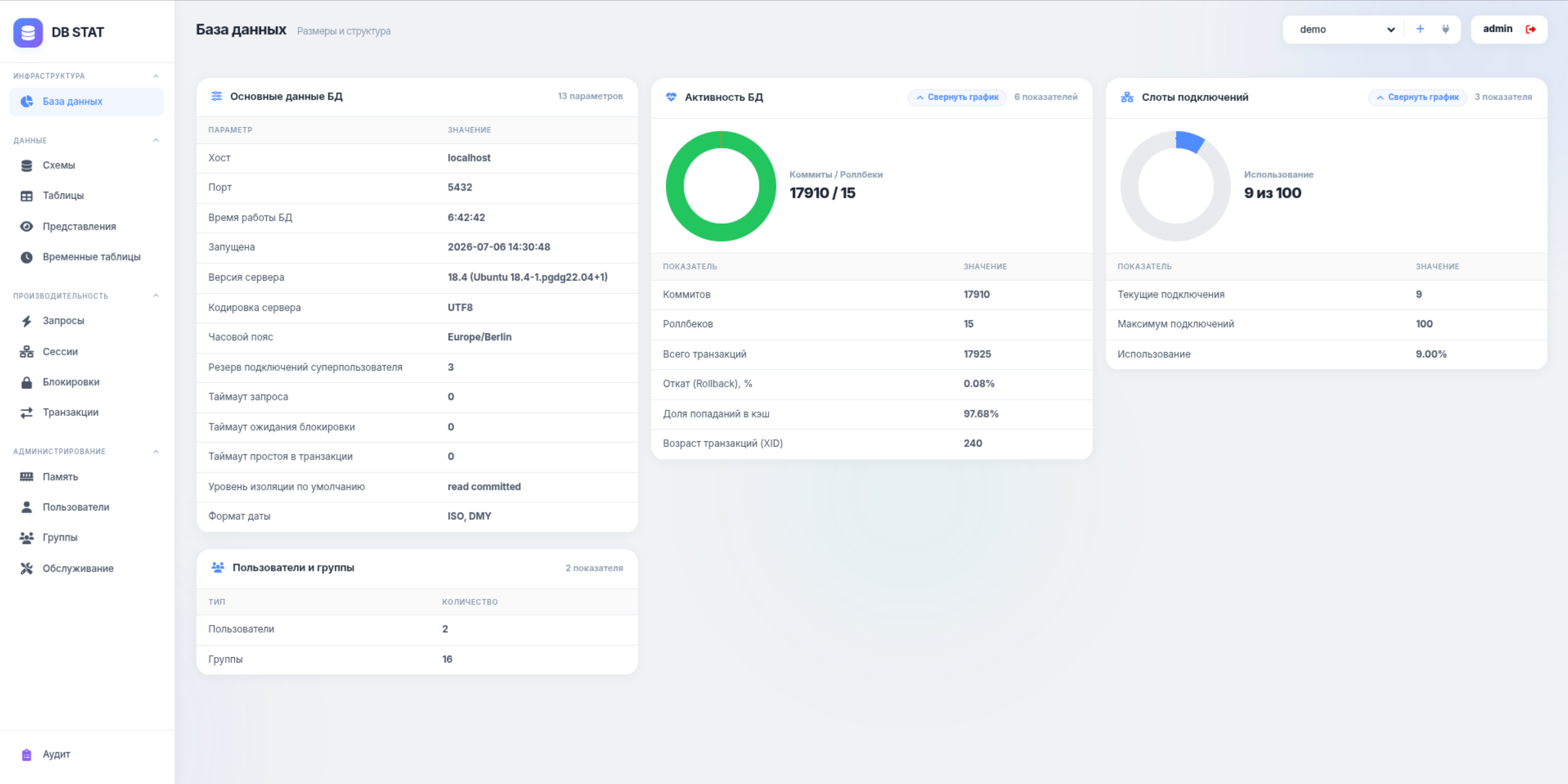1568x784 pixels.
Task: Collapse the Администрирование sidebar section
Action: (x=156, y=452)
